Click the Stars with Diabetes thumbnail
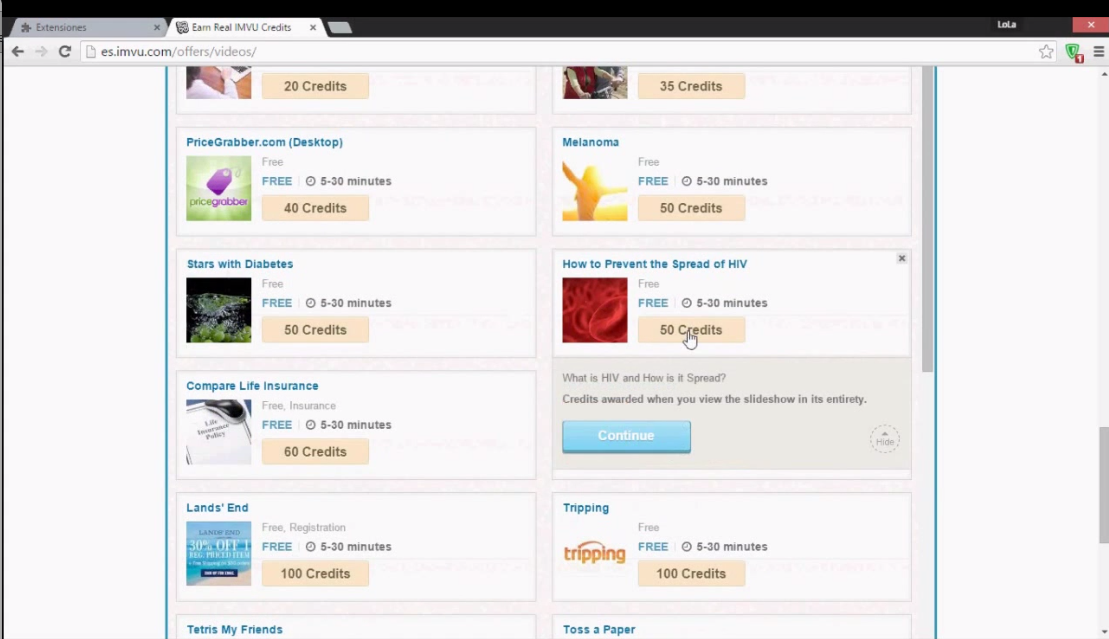The height and width of the screenshot is (639, 1109). [x=219, y=310]
